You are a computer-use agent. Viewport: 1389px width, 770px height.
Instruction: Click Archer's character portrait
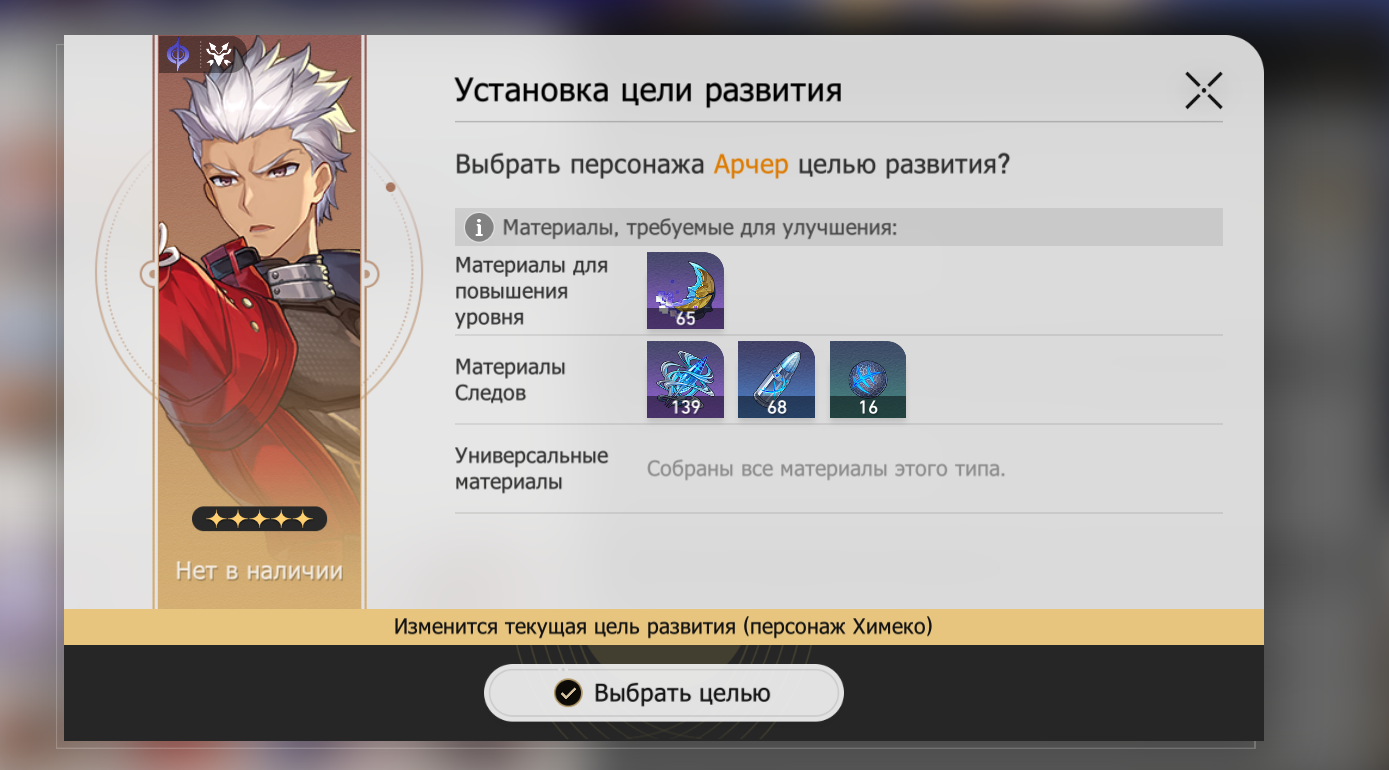click(x=260, y=300)
